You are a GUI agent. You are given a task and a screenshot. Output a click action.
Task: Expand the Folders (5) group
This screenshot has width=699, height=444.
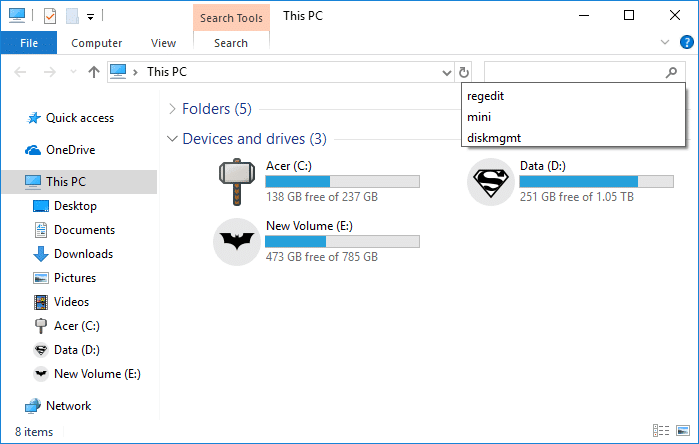(172, 109)
